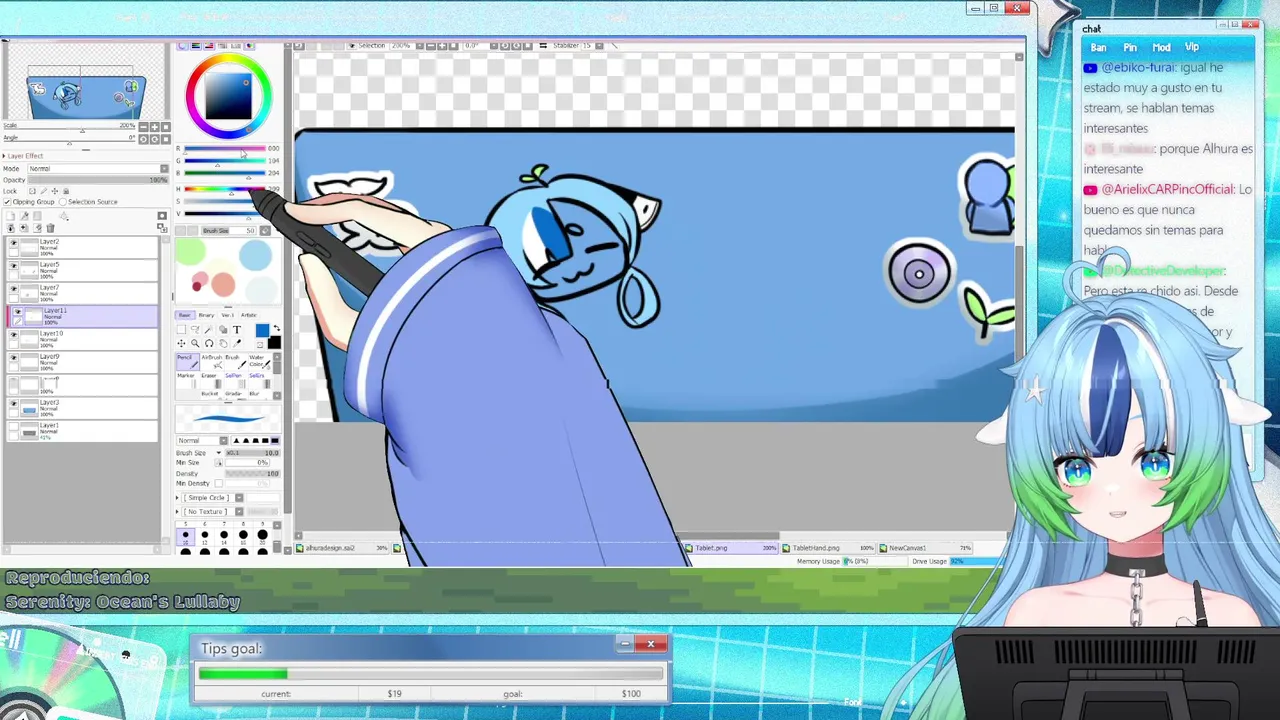This screenshot has height=720, width=1280.
Task: Switch to Tablet.png document tab
Action: [x=732, y=548]
